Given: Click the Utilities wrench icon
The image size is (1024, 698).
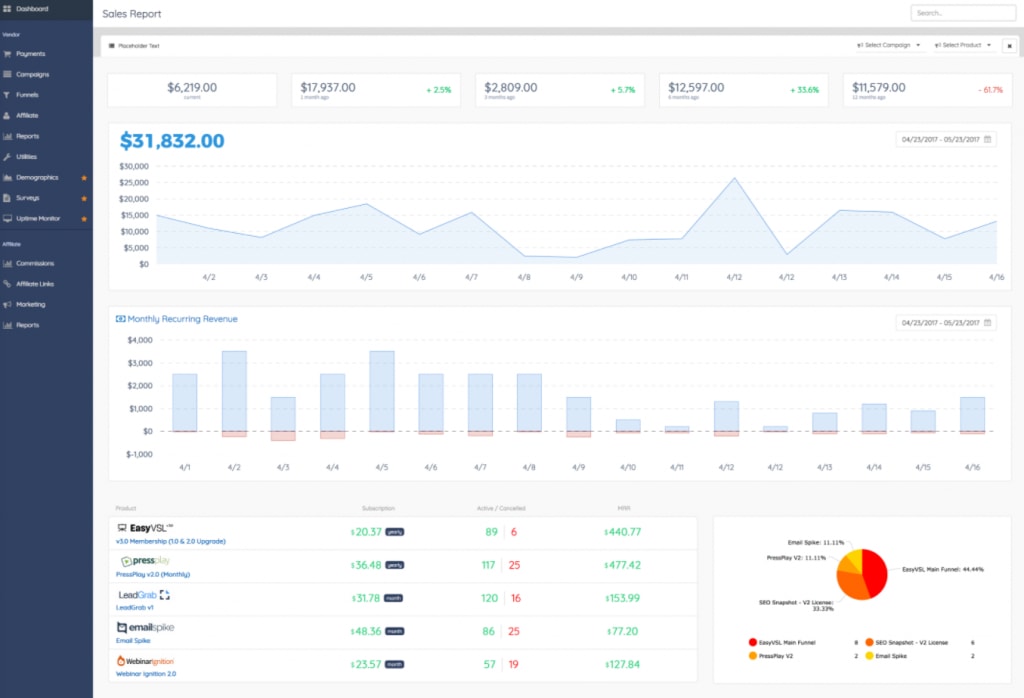Looking at the screenshot, I should (7, 157).
